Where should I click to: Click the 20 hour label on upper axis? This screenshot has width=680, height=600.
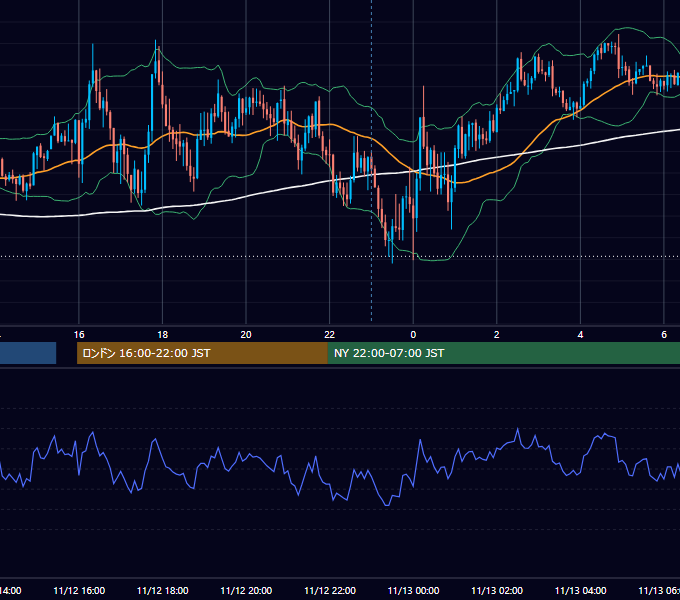pyautogui.click(x=246, y=335)
